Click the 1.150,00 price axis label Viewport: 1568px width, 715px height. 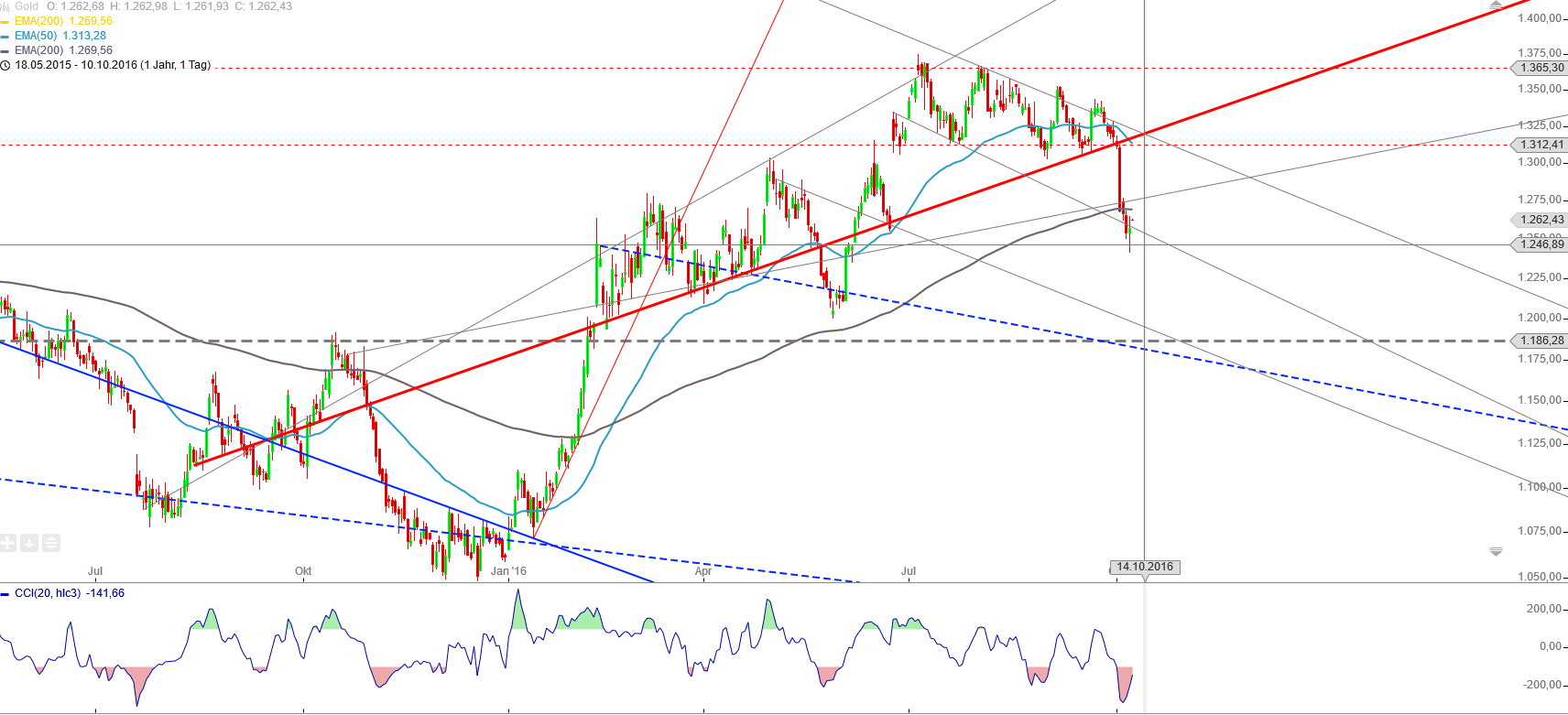coord(1540,400)
